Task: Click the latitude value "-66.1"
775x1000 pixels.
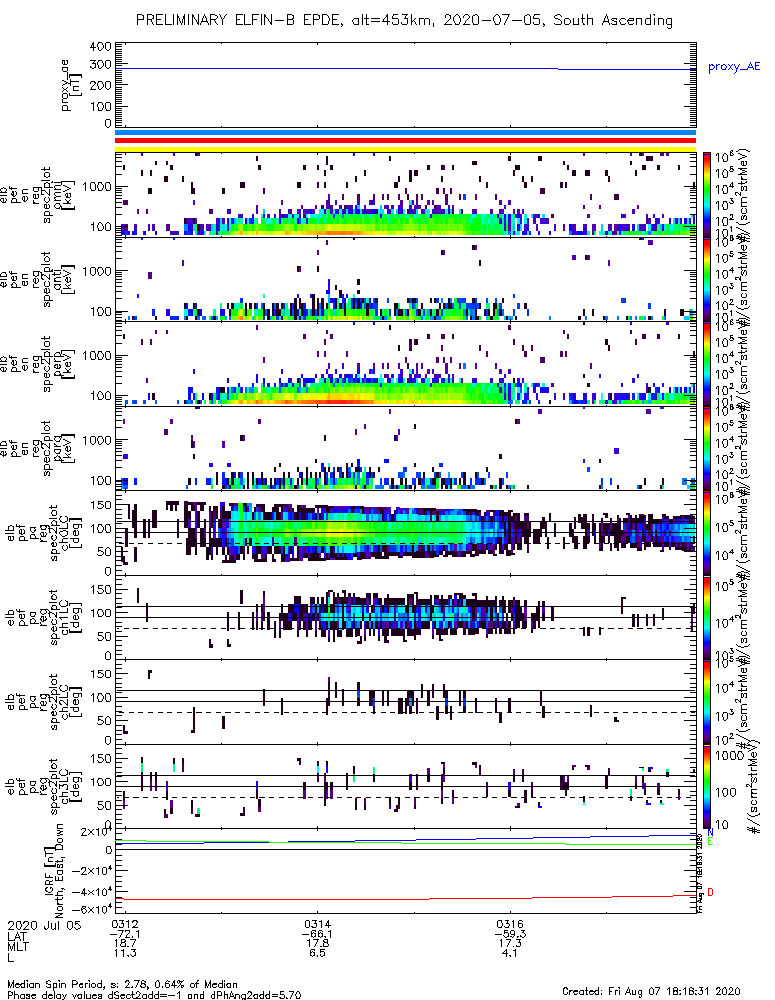Action: point(317,934)
